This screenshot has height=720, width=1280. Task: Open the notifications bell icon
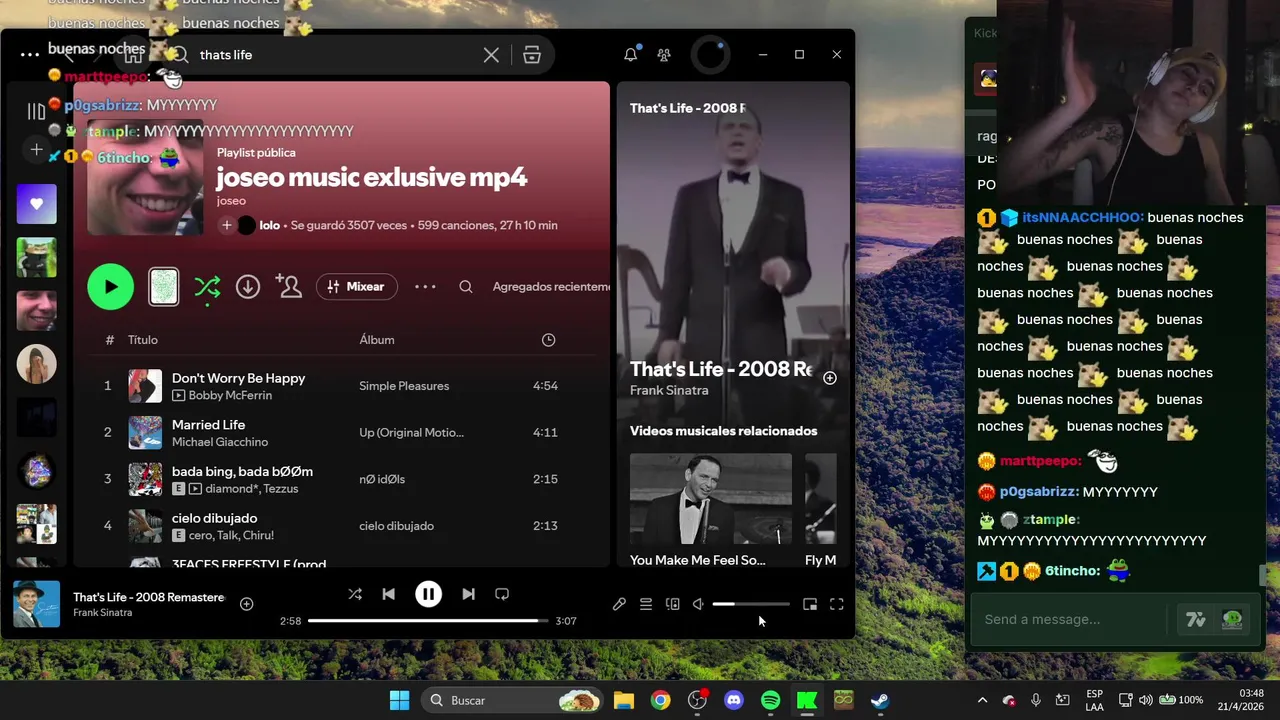click(631, 55)
